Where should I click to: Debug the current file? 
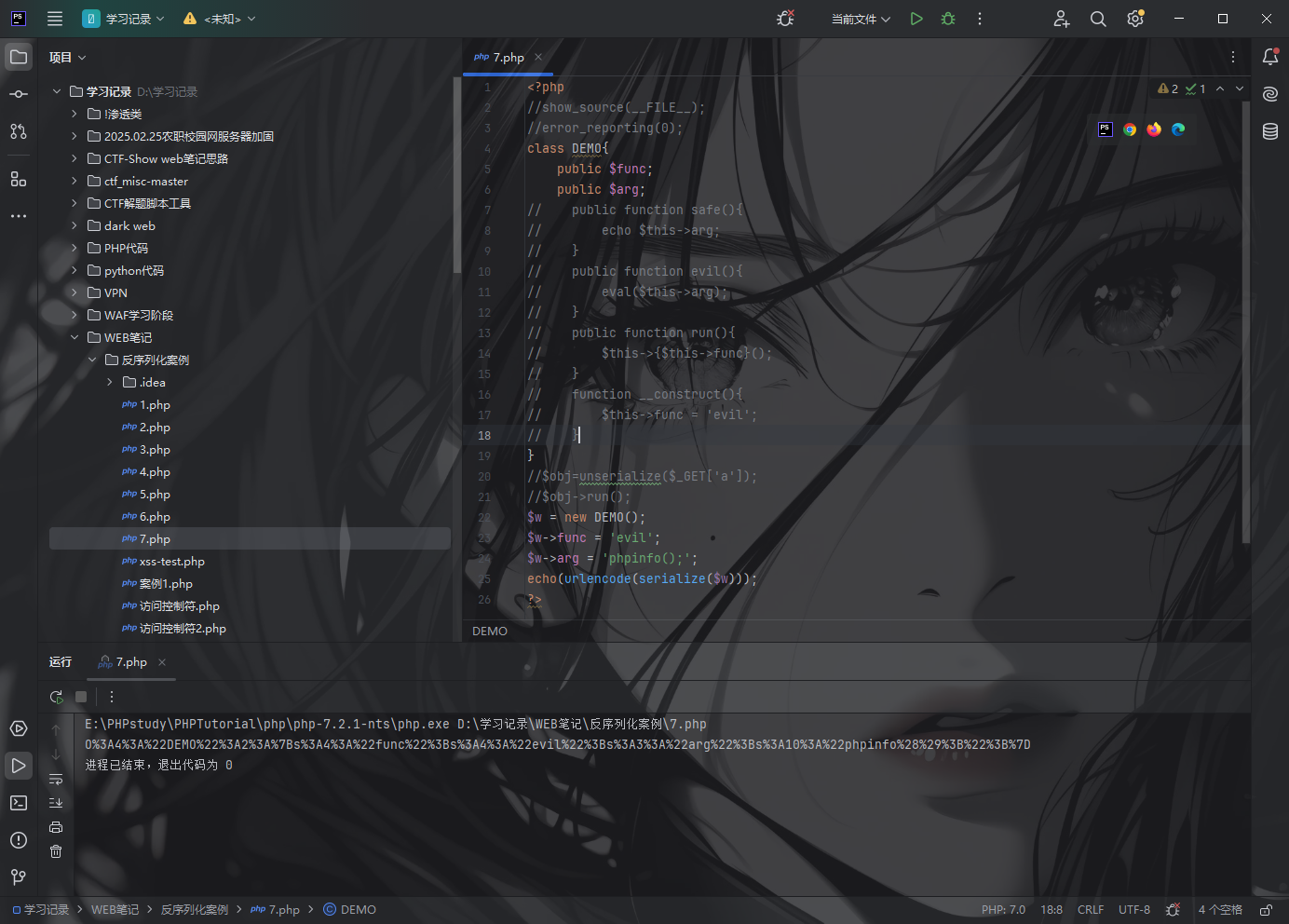tap(948, 19)
